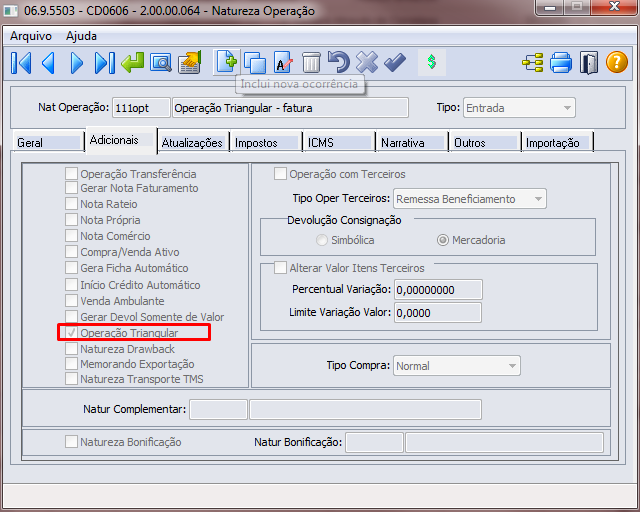The width and height of the screenshot is (640, 512).
Task: Check Gerar Nota Faturamento box
Action: [x=71, y=187]
